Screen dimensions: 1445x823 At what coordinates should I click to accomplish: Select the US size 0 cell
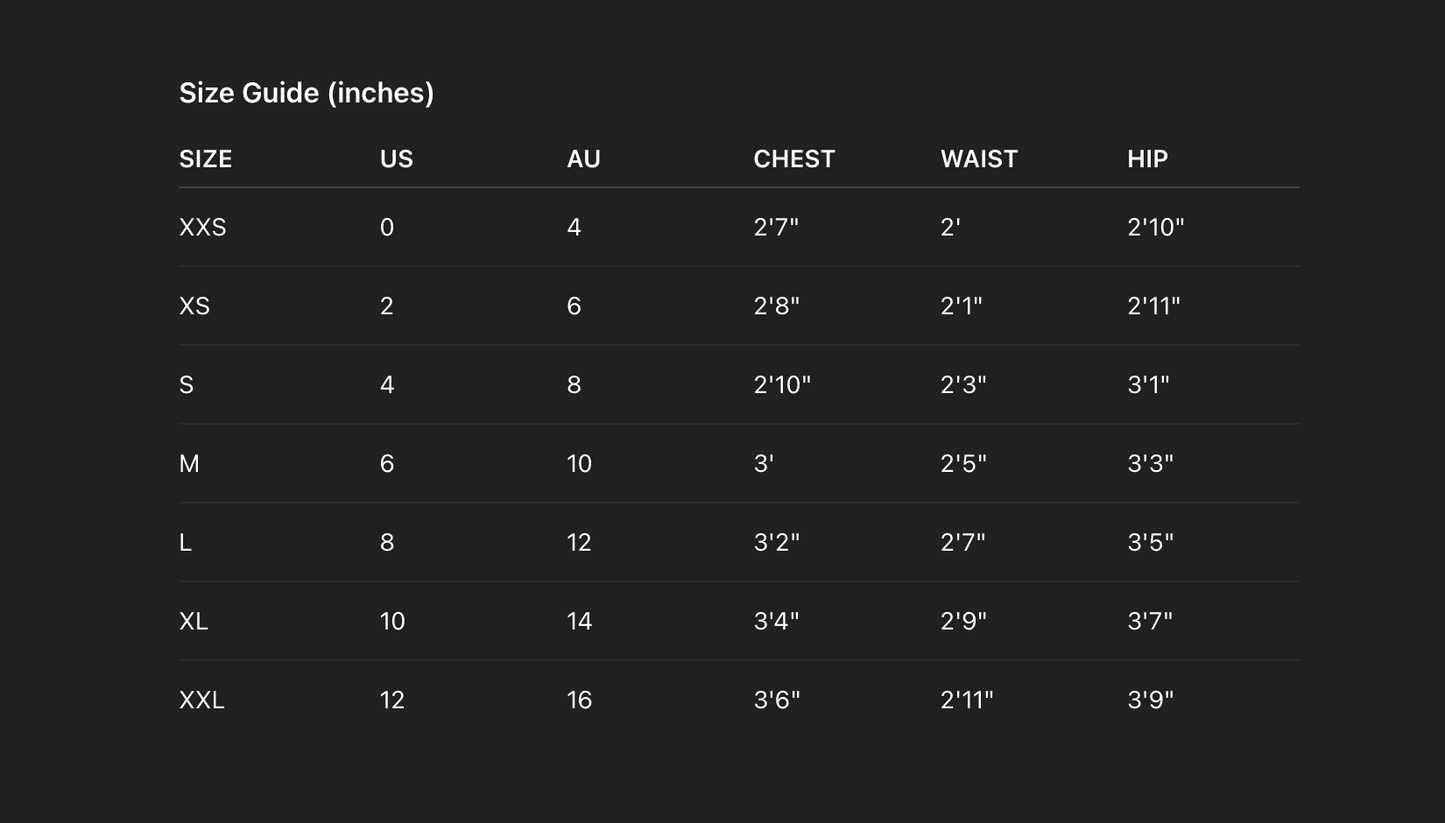(387, 227)
